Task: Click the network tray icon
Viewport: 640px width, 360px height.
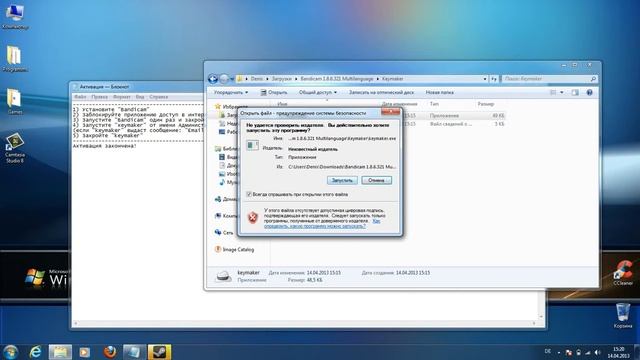Action: pos(588,352)
